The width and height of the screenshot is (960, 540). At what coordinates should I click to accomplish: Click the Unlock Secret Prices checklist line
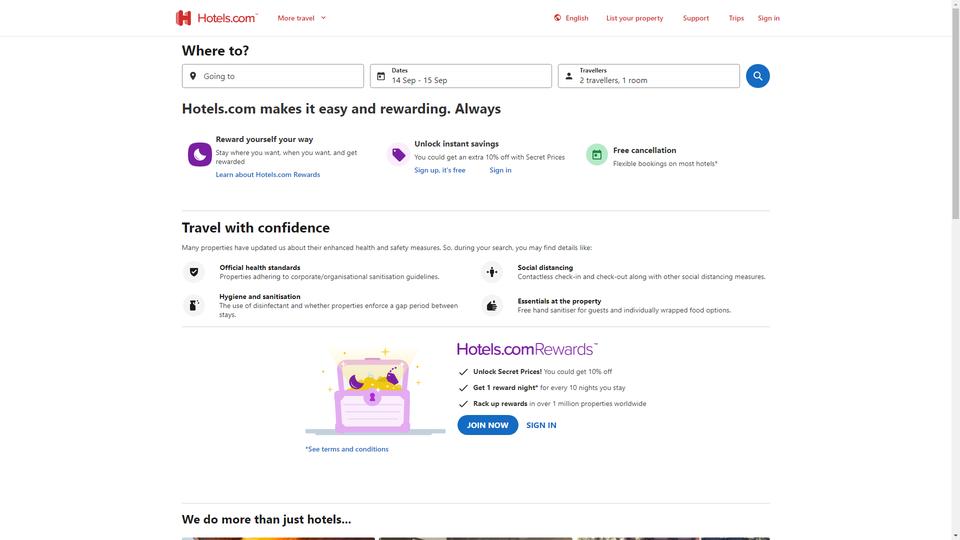point(542,372)
